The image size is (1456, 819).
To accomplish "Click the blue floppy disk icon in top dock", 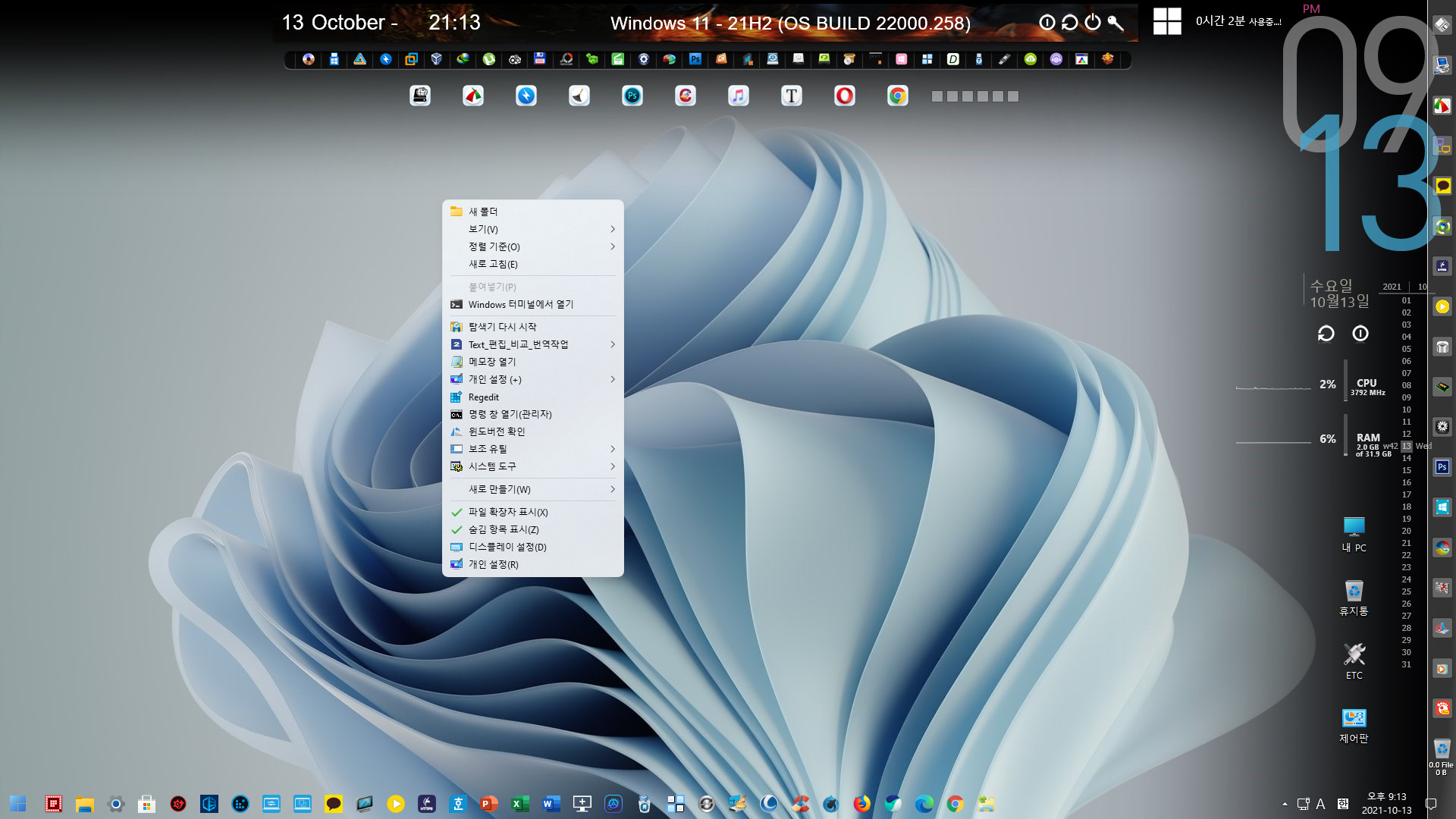I will (540, 59).
